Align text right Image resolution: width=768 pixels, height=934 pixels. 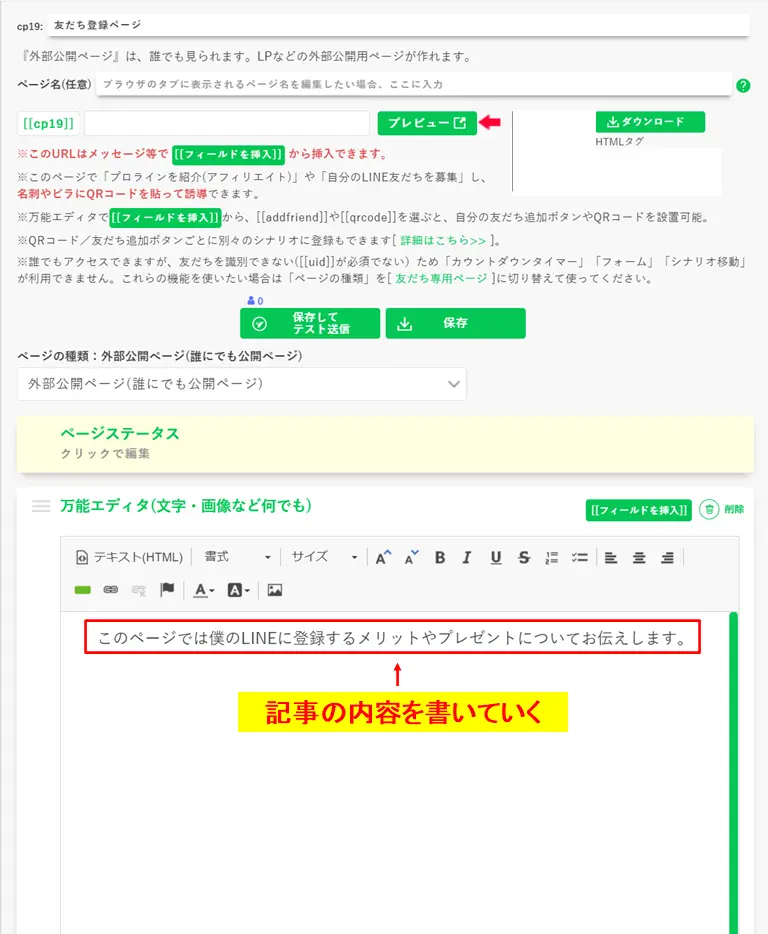(x=667, y=558)
